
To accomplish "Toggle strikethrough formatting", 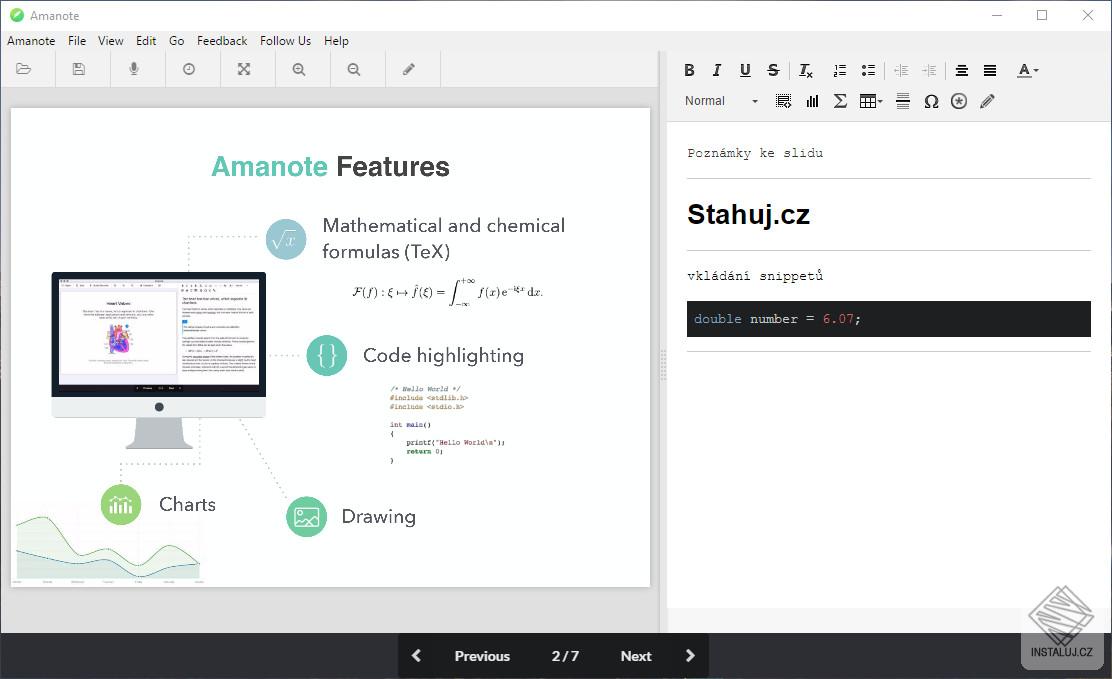I will (773, 70).
